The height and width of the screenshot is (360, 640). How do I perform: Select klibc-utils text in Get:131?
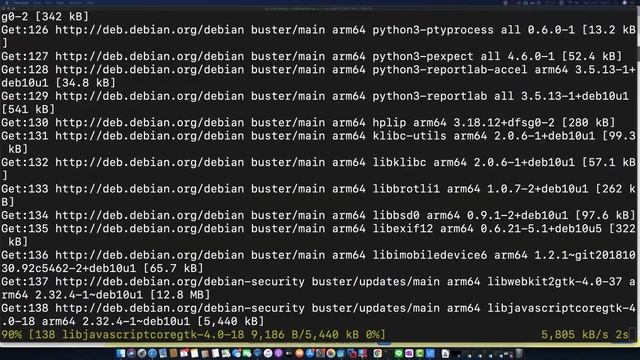409,136
